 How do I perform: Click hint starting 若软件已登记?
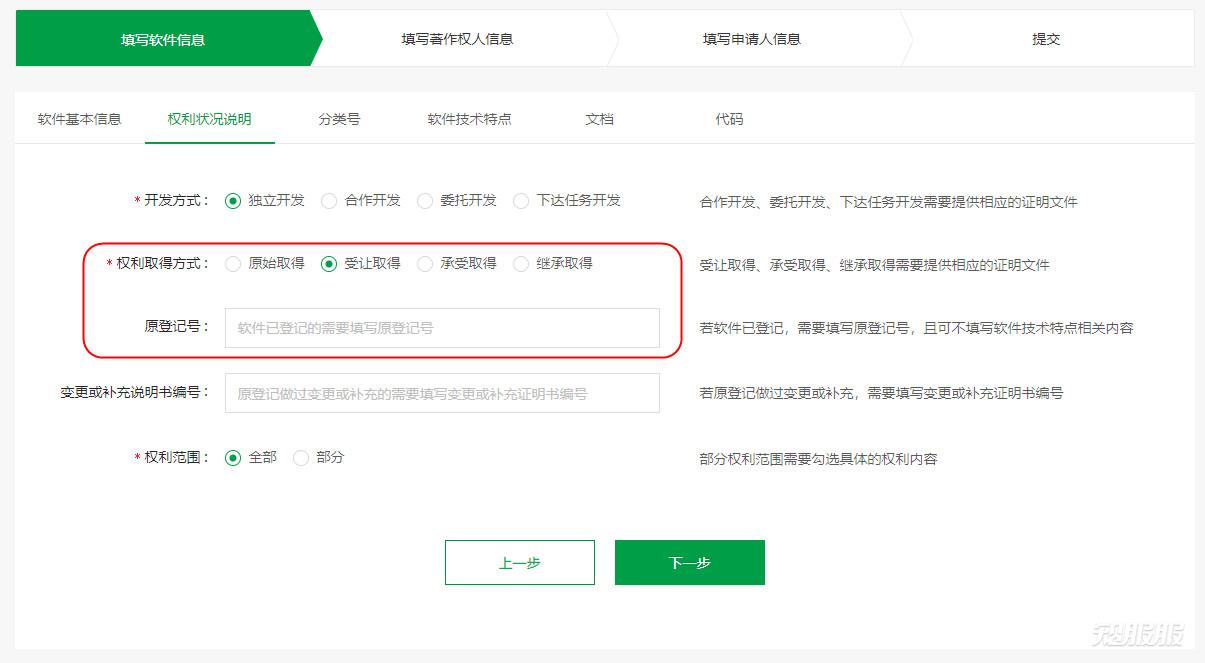pyautogui.click(x=917, y=328)
